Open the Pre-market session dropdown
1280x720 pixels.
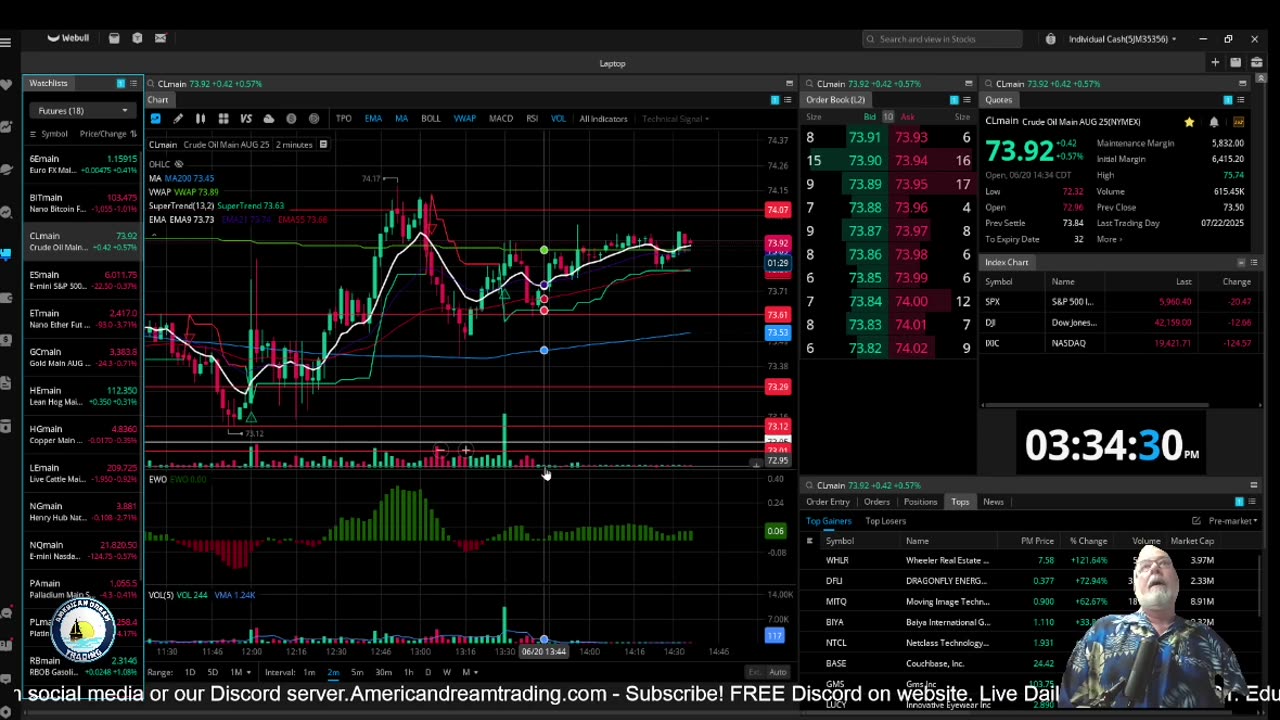[x=1232, y=521]
